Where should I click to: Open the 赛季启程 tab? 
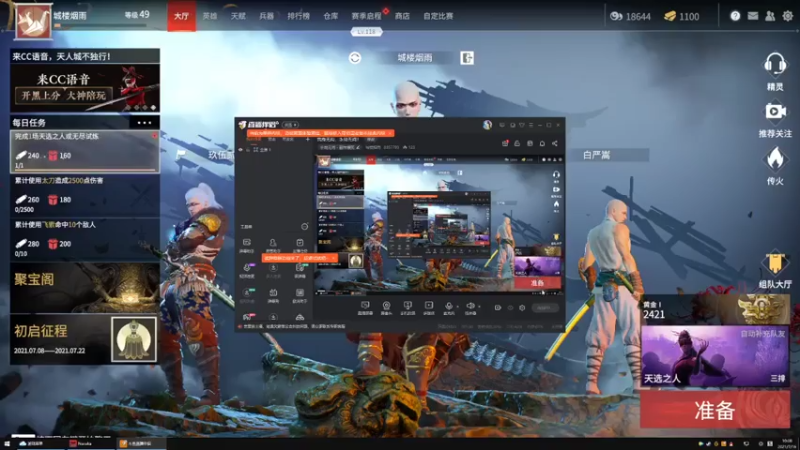(366, 16)
